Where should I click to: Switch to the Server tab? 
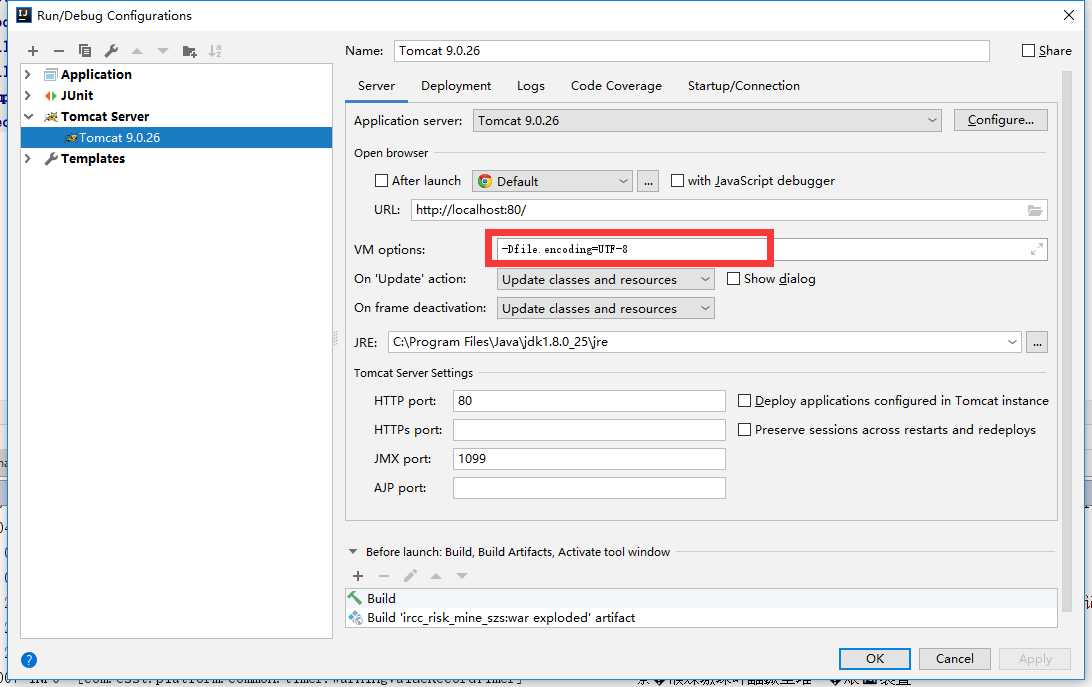pyautogui.click(x=376, y=86)
